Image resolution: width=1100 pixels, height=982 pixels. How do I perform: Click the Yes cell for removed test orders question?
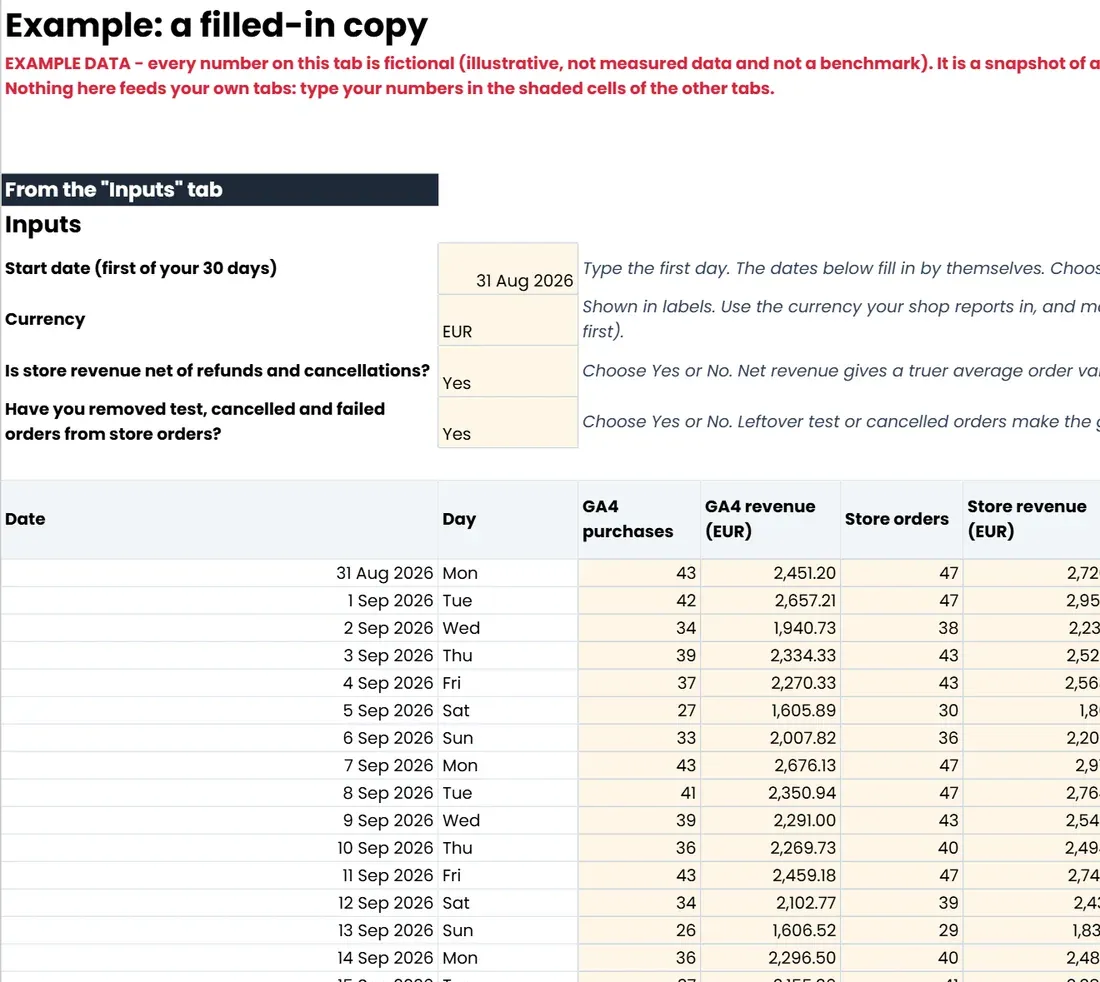(x=508, y=422)
